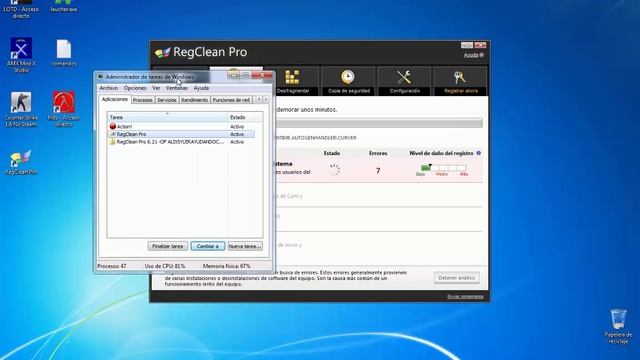Show next tabs with the right tab arrow
640x360 pixels.
pos(266,99)
